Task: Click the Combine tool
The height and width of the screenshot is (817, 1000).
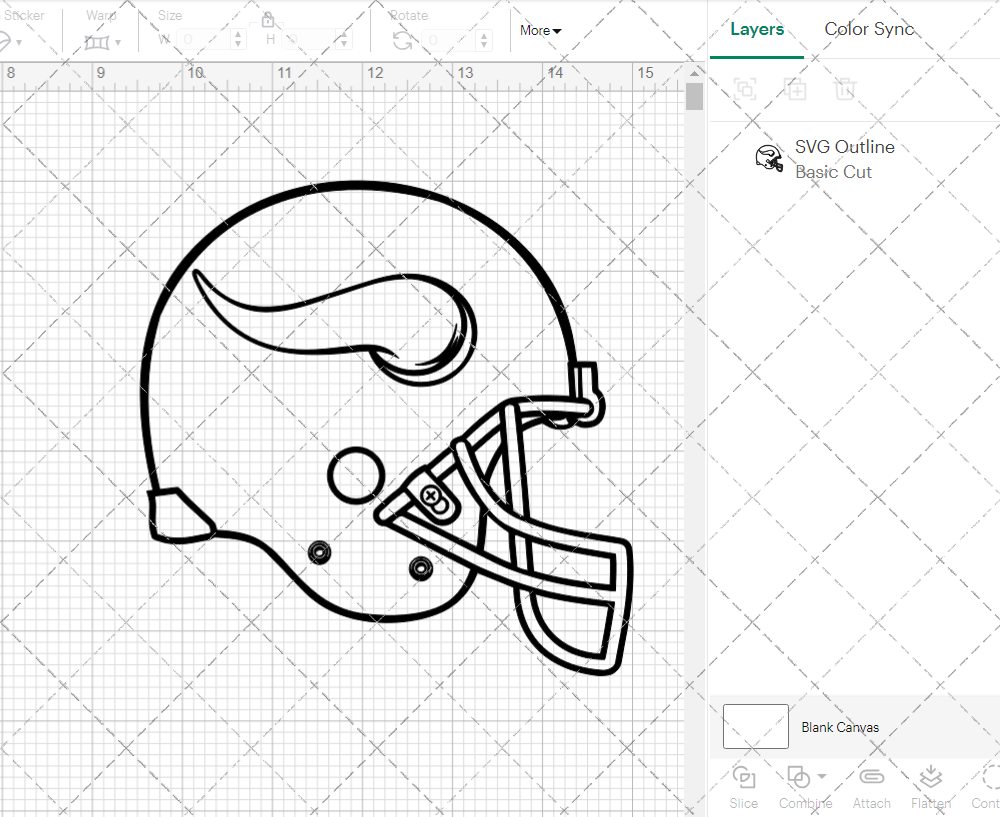Action: tap(805, 787)
